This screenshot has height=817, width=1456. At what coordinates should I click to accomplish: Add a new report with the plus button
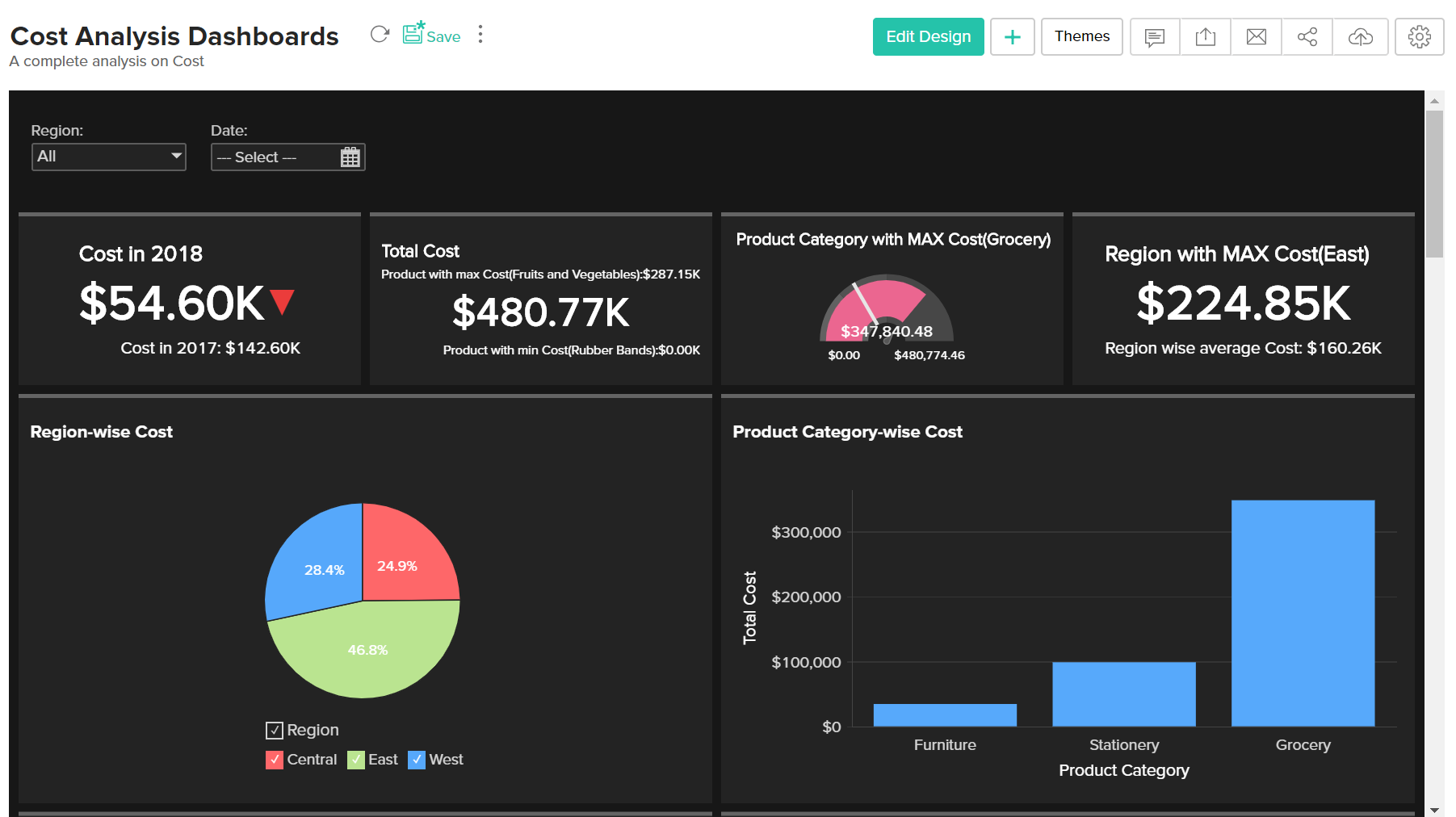[1012, 36]
